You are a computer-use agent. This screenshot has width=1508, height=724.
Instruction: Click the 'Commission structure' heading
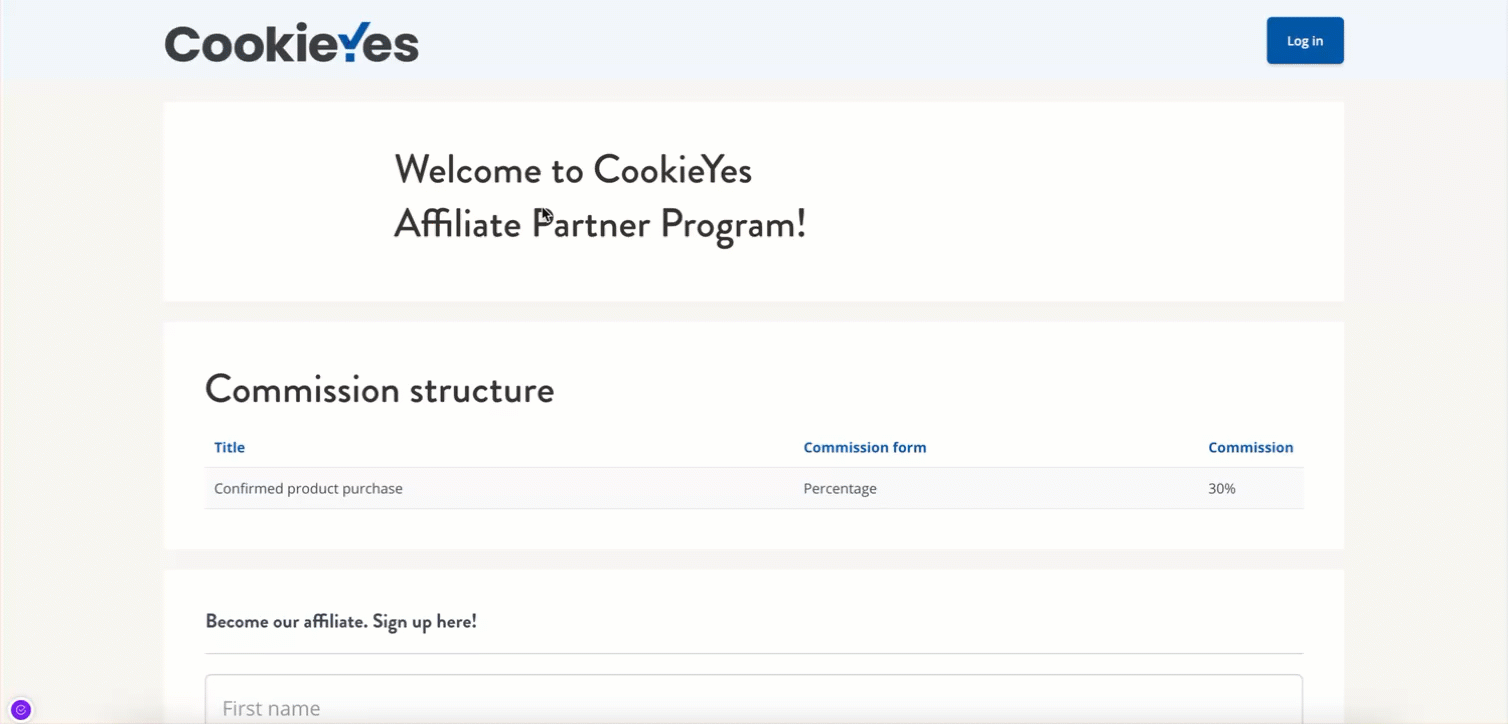pyautogui.click(x=379, y=390)
